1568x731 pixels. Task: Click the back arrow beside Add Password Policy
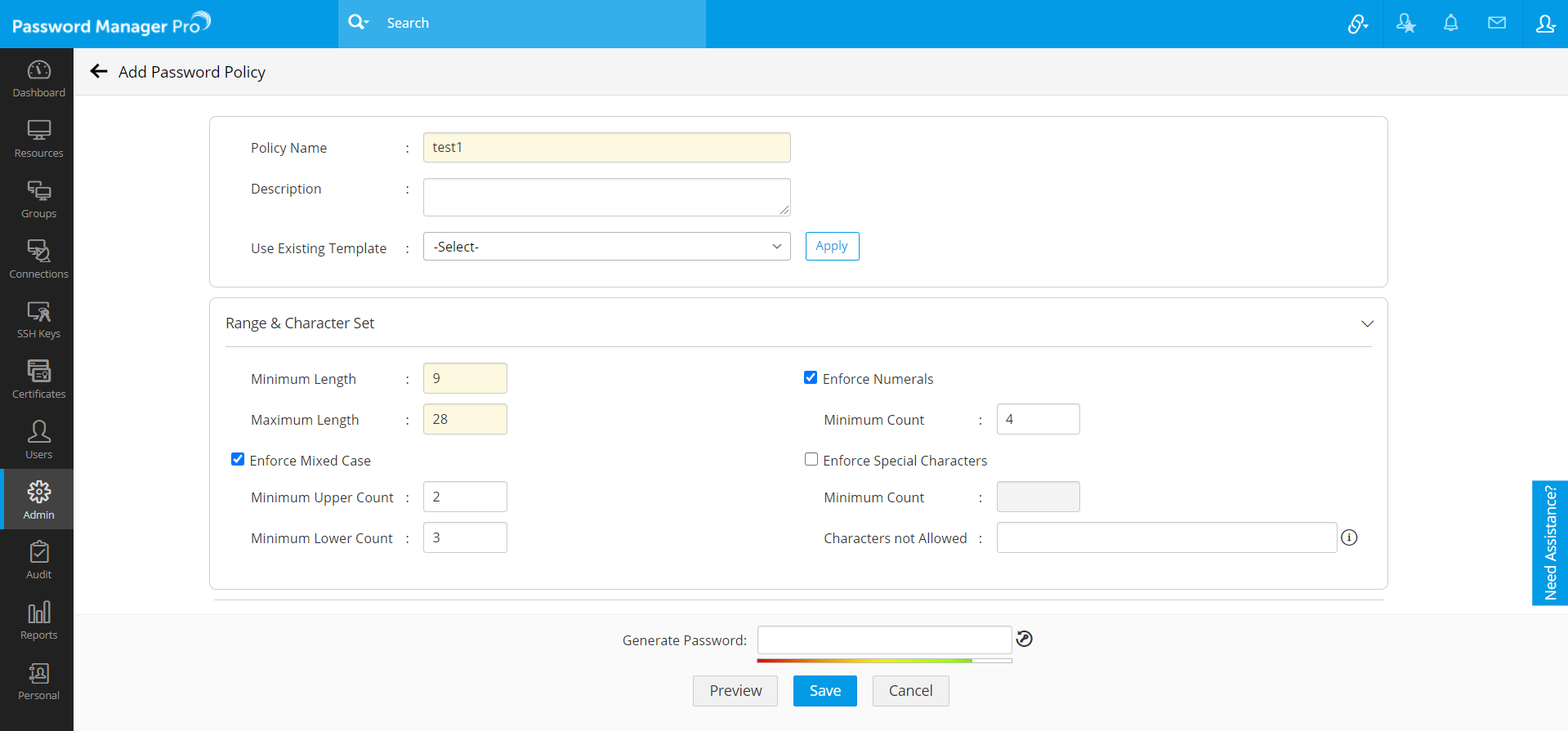point(99,72)
